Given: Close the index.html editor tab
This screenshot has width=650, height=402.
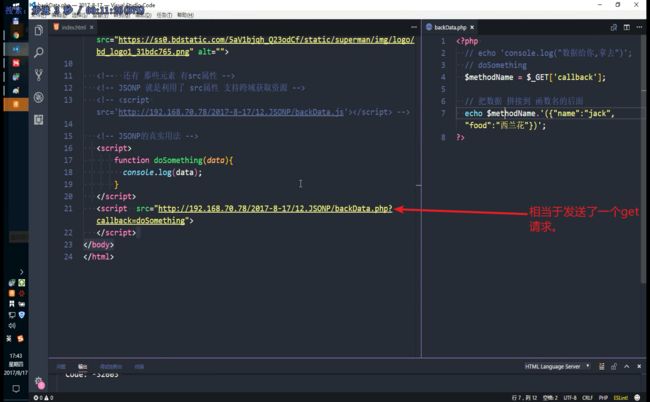Looking at the screenshot, I should (92, 27).
